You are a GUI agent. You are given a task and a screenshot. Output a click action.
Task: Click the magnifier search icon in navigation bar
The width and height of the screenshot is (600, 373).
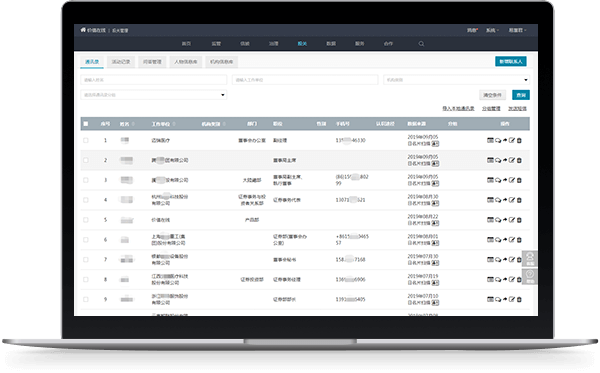421,44
